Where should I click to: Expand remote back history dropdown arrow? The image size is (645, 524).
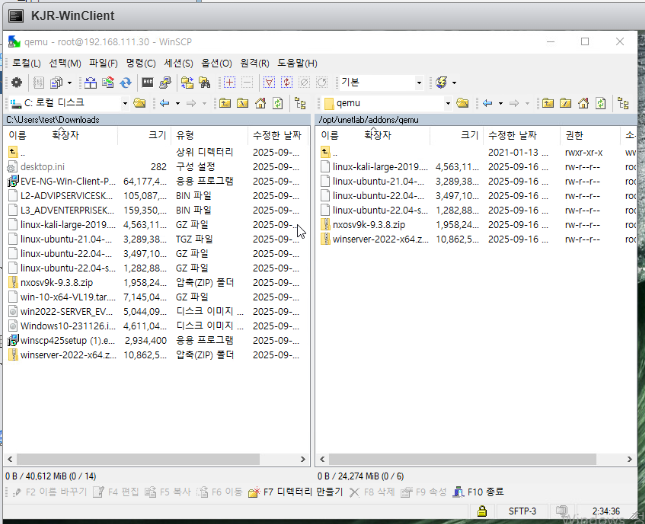pyautogui.click(x=501, y=103)
